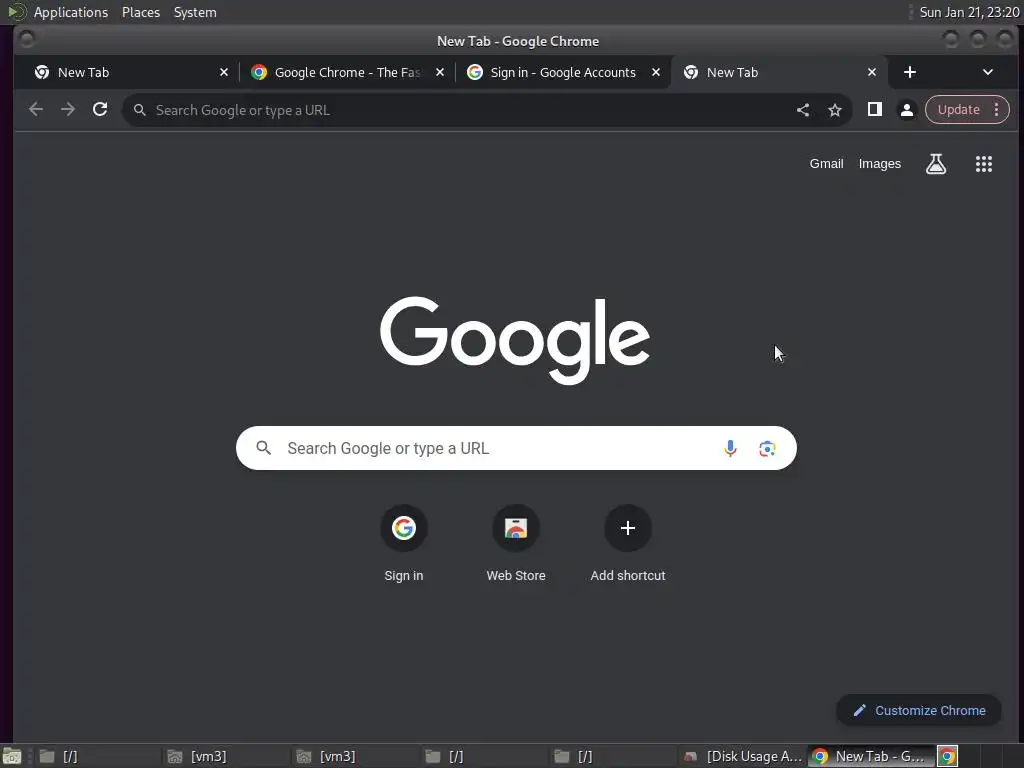The height and width of the screenshot is (768, 1024).
Task: Add a new shortcut tile
Action: pyautogui.click(x=628, y=543)
